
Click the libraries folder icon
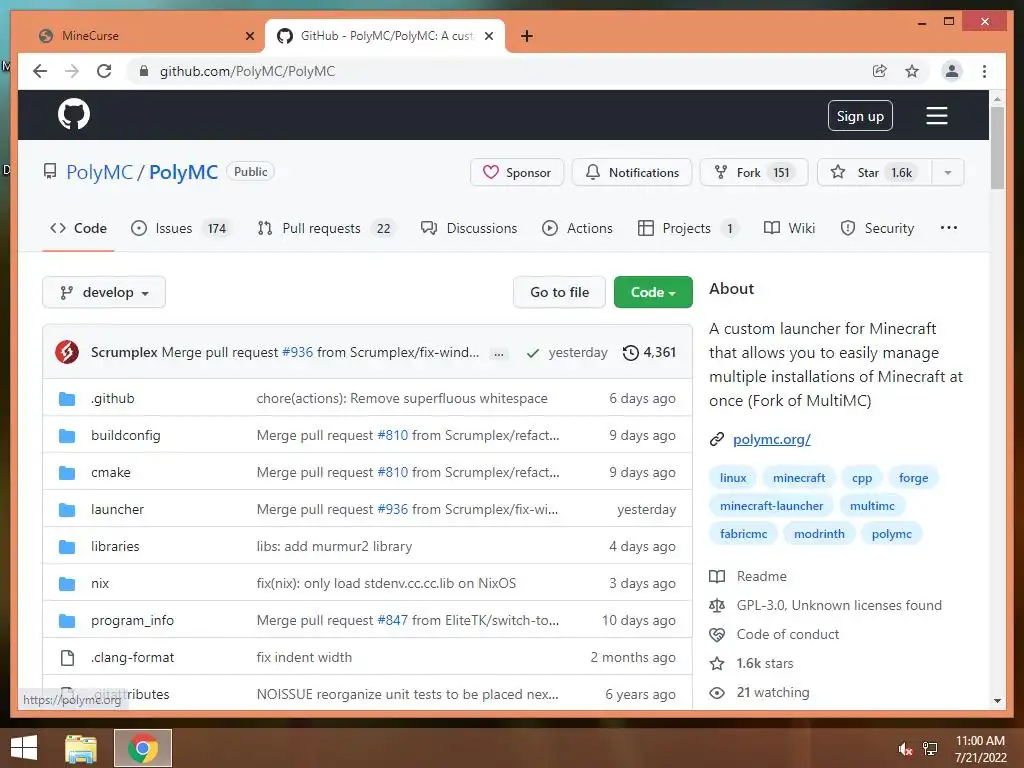(x=67, y=547)
